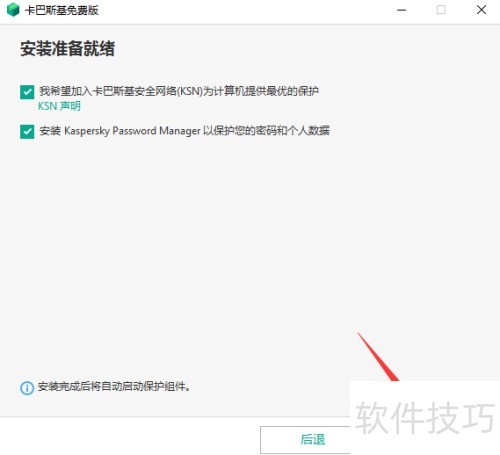Click the 软件技巧 watermark overlay
The height and width of the screenshot is (455, 500).
pos(425,418)
